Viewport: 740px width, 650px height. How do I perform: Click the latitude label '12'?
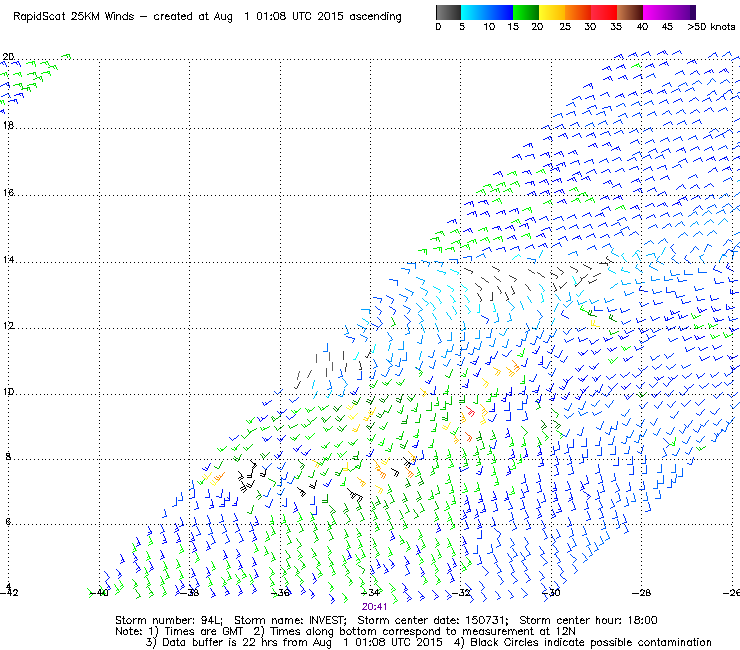click(x=8, y=326)
